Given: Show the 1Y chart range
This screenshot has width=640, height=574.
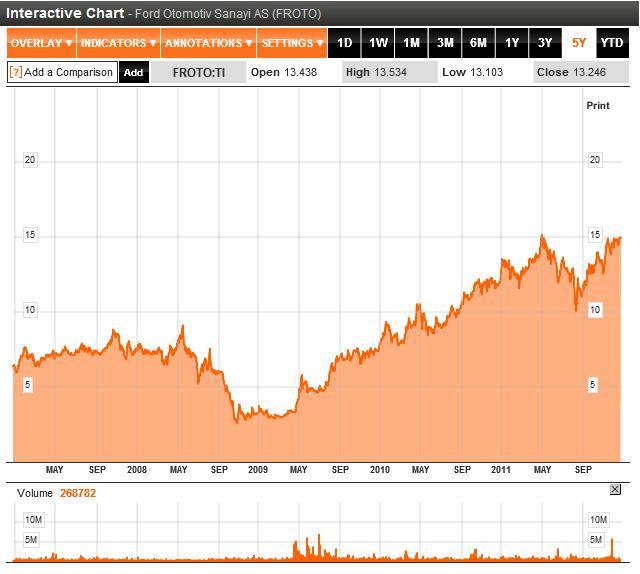Looking at the screenshot, I should click(512, 43).
